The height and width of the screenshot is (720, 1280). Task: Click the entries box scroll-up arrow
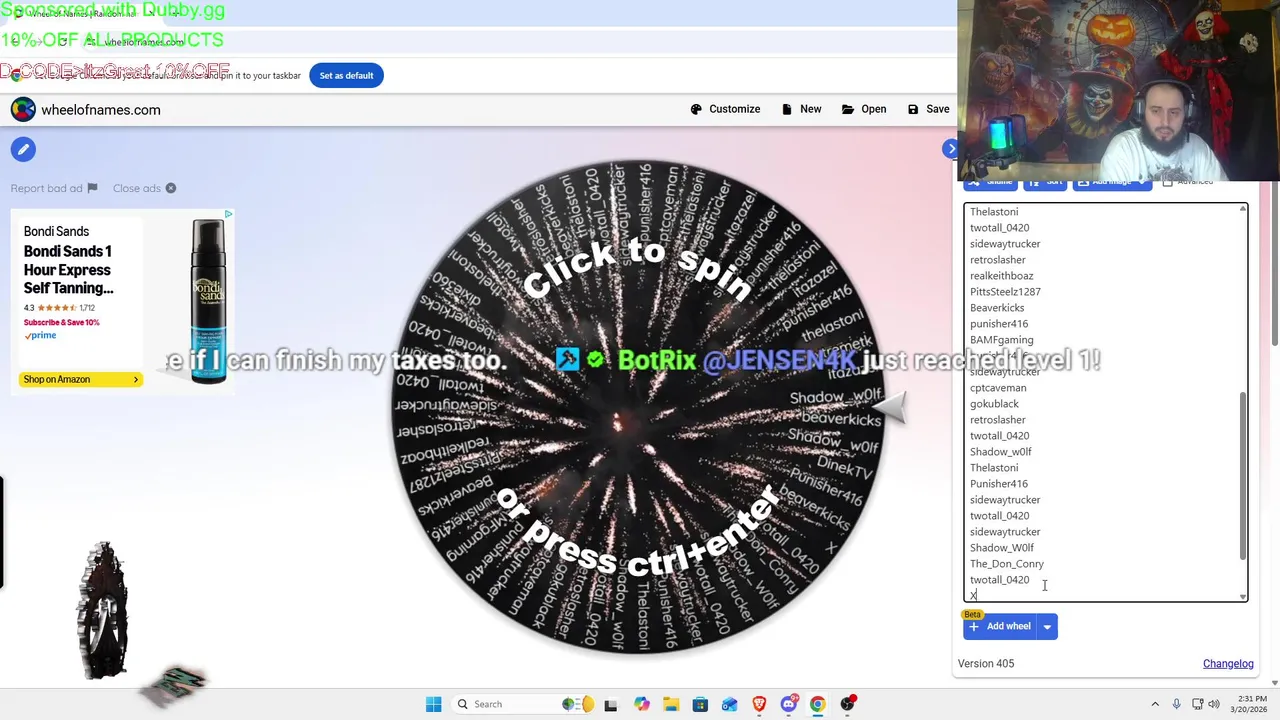tap(1243, 209)
